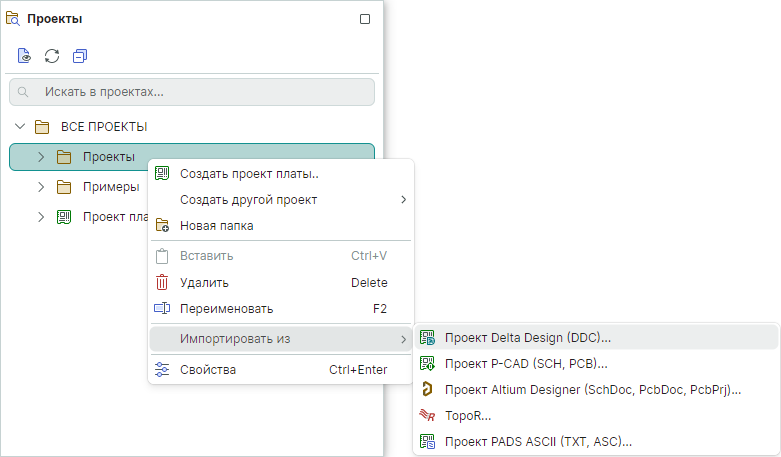The width and height of the screenshot is (781, 457).
Task: Open Свойства properties entry
Action: pyautogui.click(x=208, y=370)
